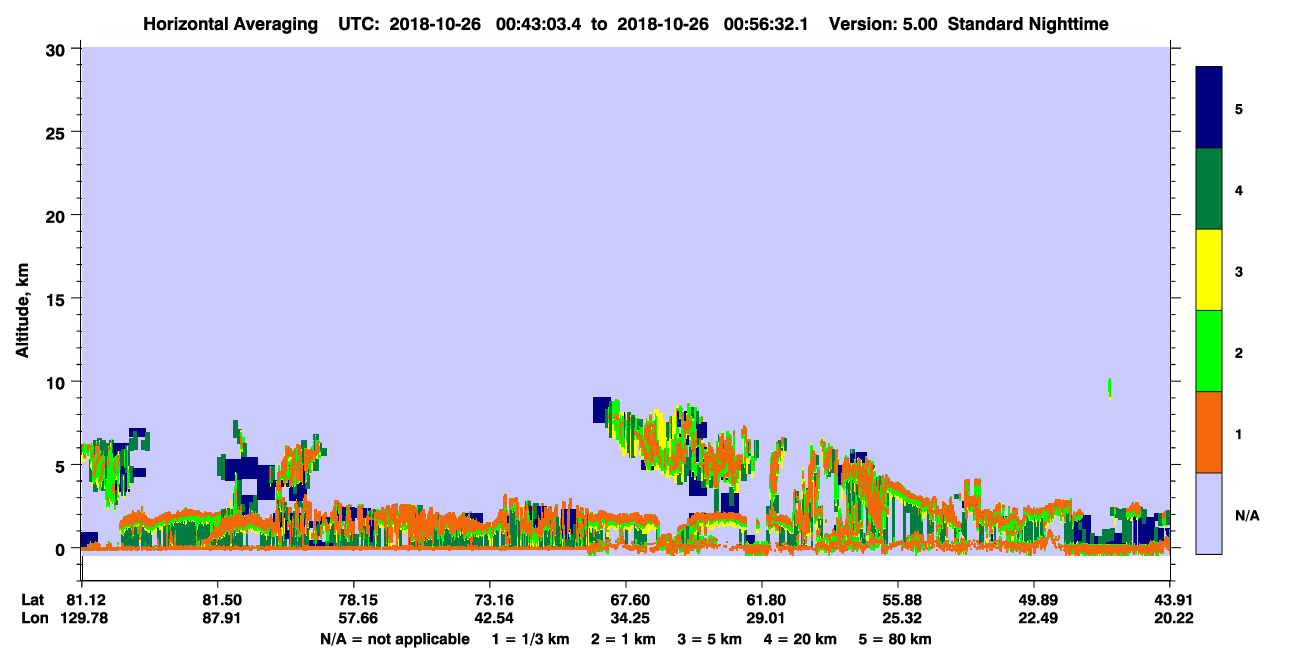Click the lavender N/A colorbar segment
Screen dimensions: 1300x667
(x=1209, y=513)
